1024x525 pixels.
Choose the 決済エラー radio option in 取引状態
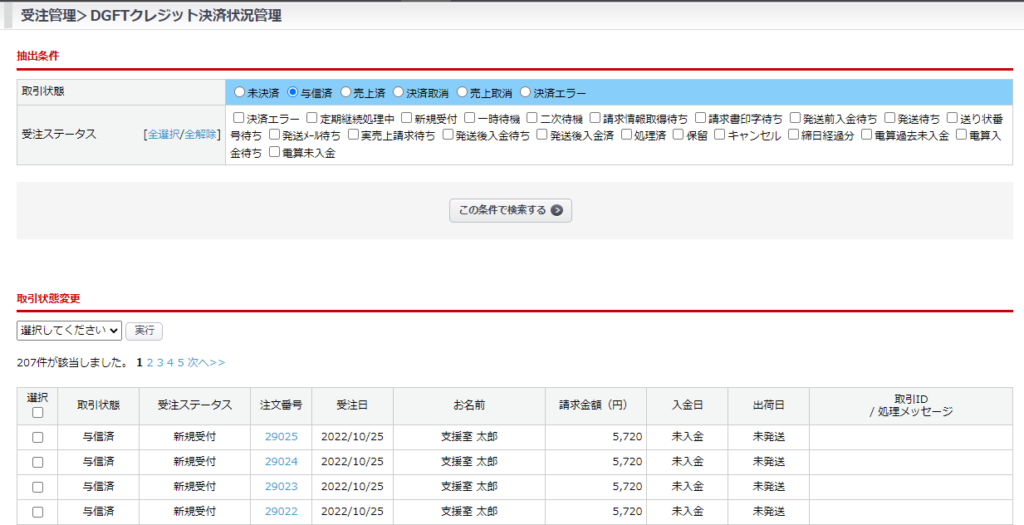coord(525,92)
